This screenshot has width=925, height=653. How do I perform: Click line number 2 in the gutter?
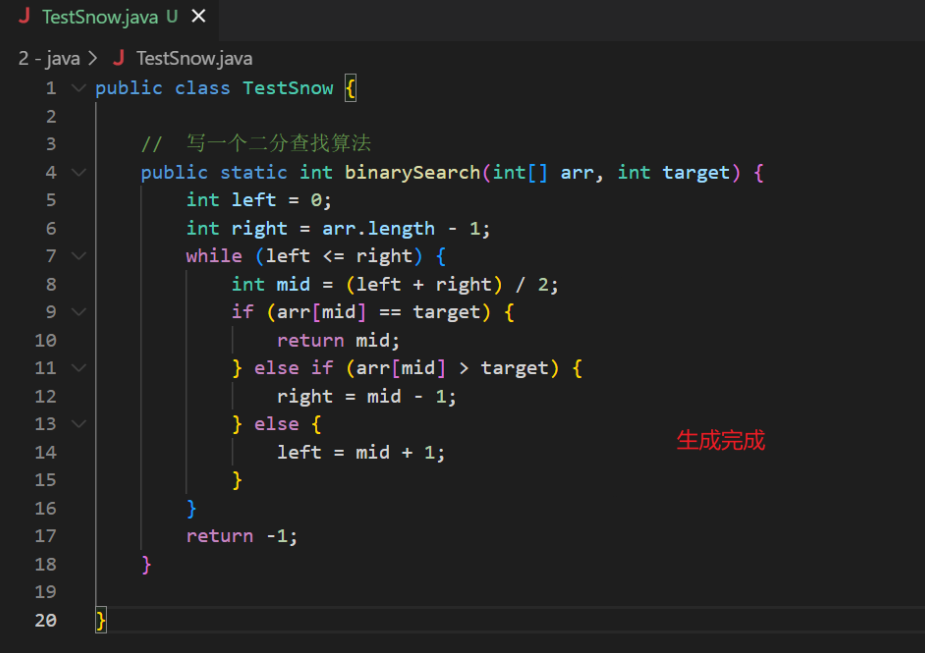pos(51,117)
